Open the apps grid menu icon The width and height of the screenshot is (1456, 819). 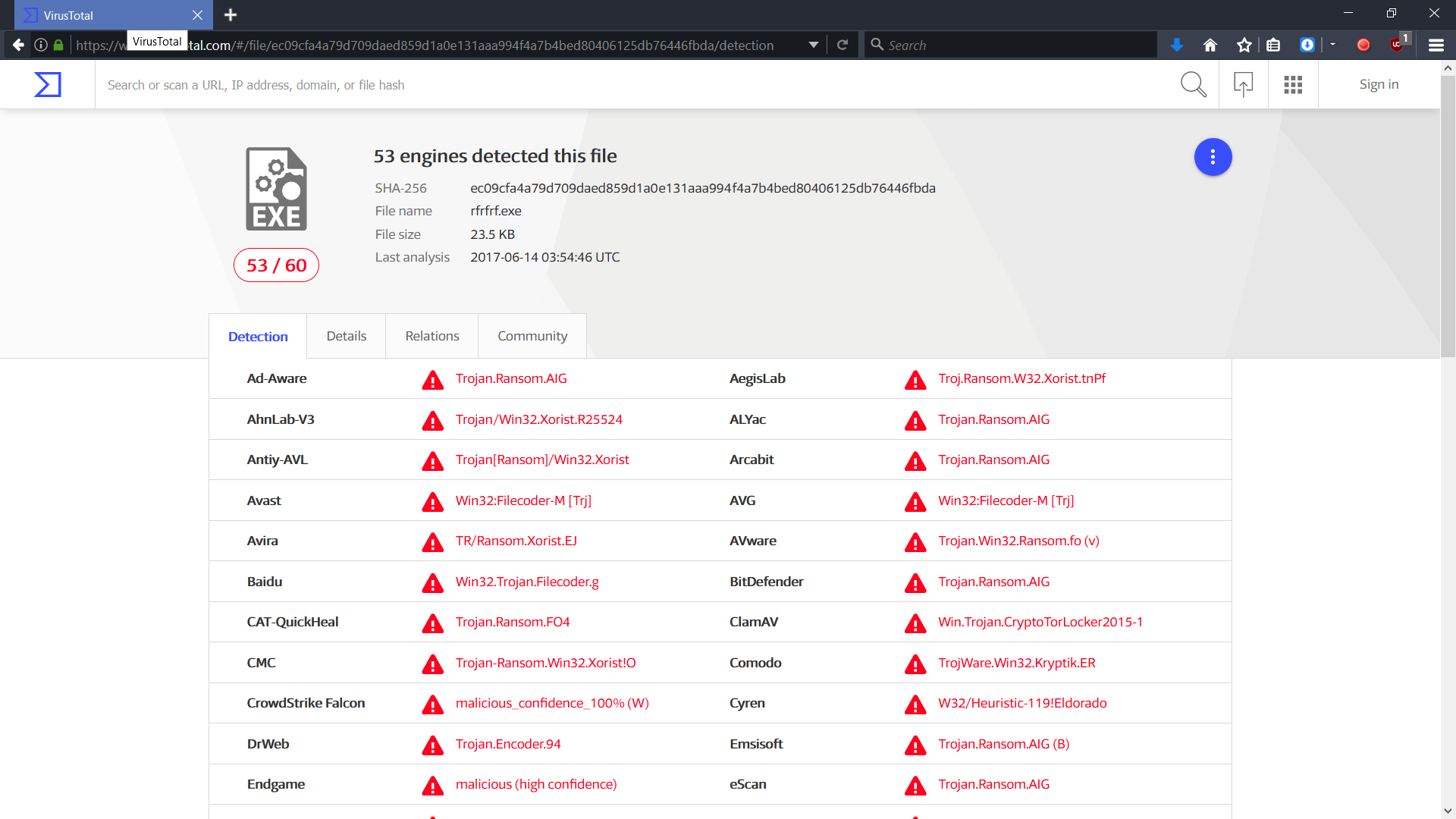(1293, 84)
